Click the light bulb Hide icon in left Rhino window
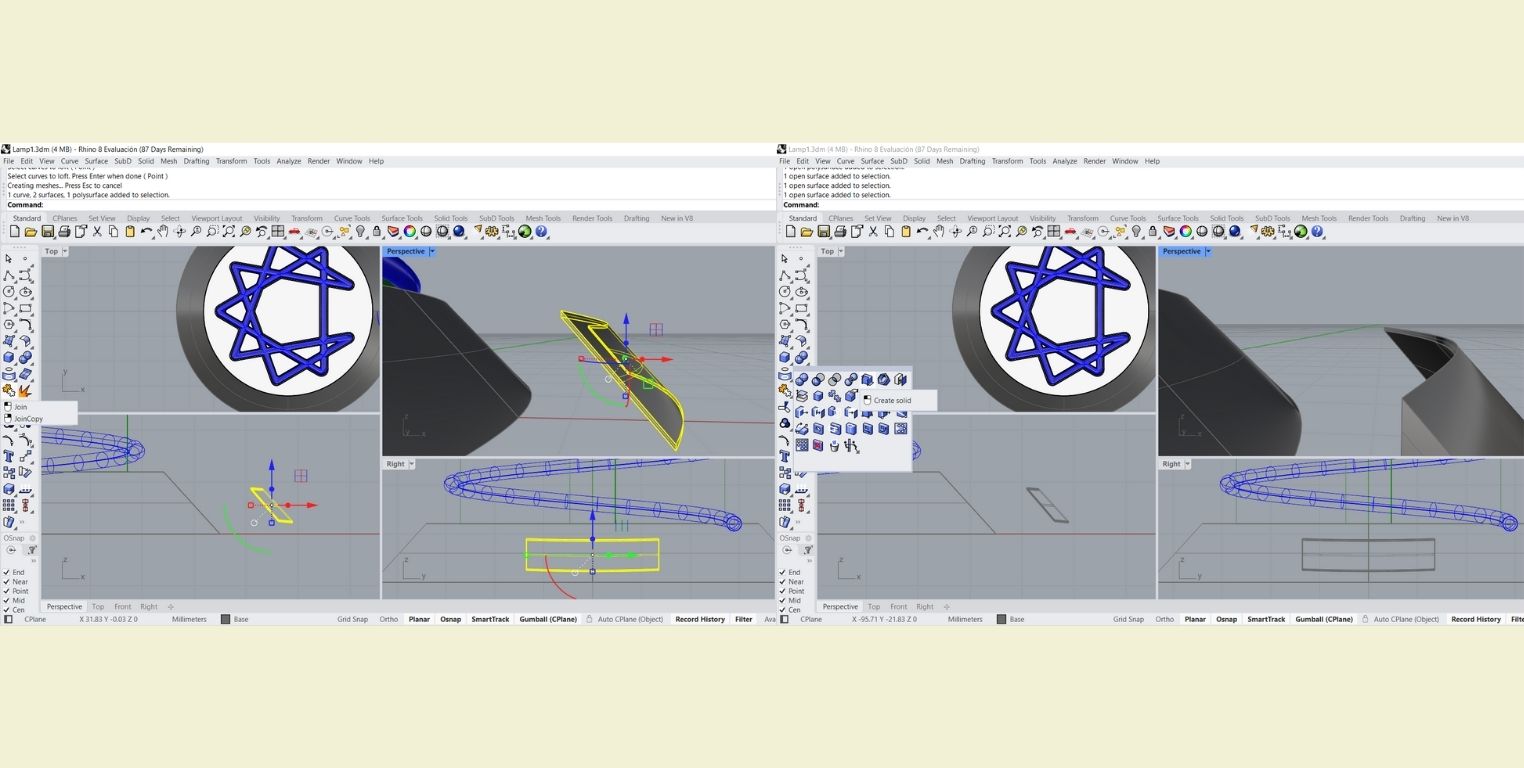 tap(360, 231)
